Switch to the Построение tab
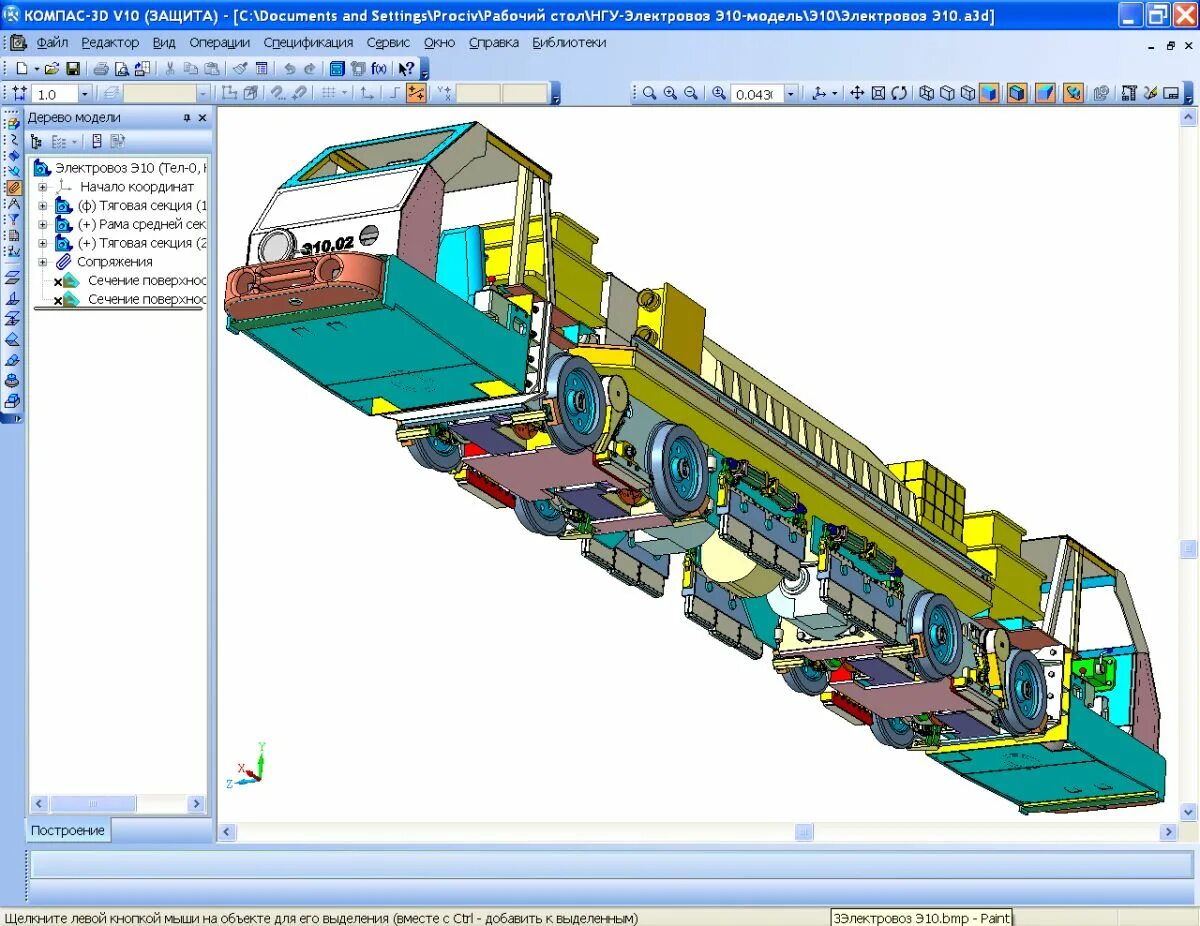 (x=67, y=830)
